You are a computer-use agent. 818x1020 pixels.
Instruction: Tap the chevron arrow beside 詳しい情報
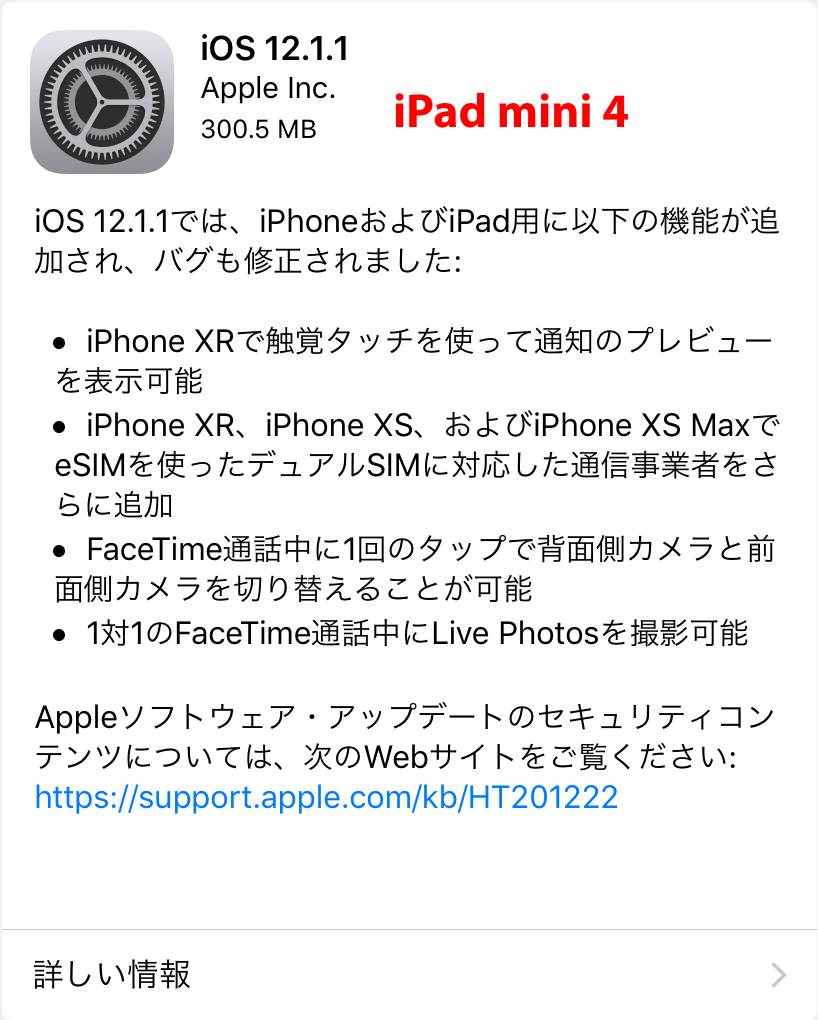(x=778, y=974)
